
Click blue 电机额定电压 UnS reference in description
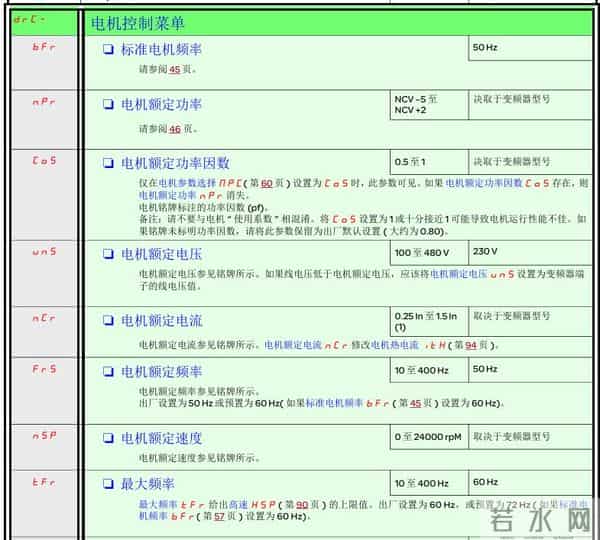tap(472, 274)
